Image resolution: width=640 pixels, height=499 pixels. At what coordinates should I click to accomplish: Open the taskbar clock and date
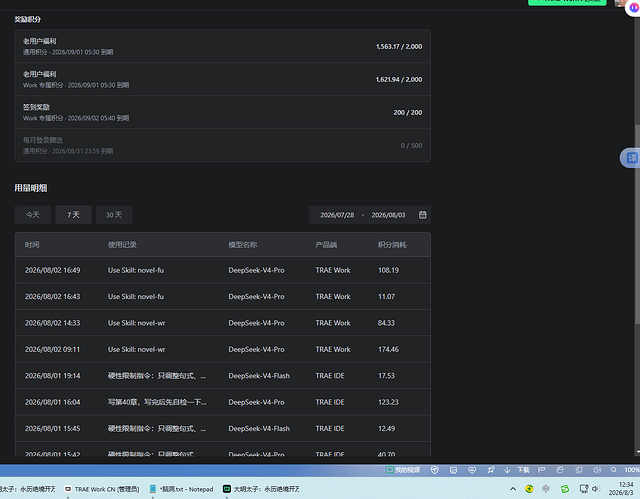click(x=622, y=488)
